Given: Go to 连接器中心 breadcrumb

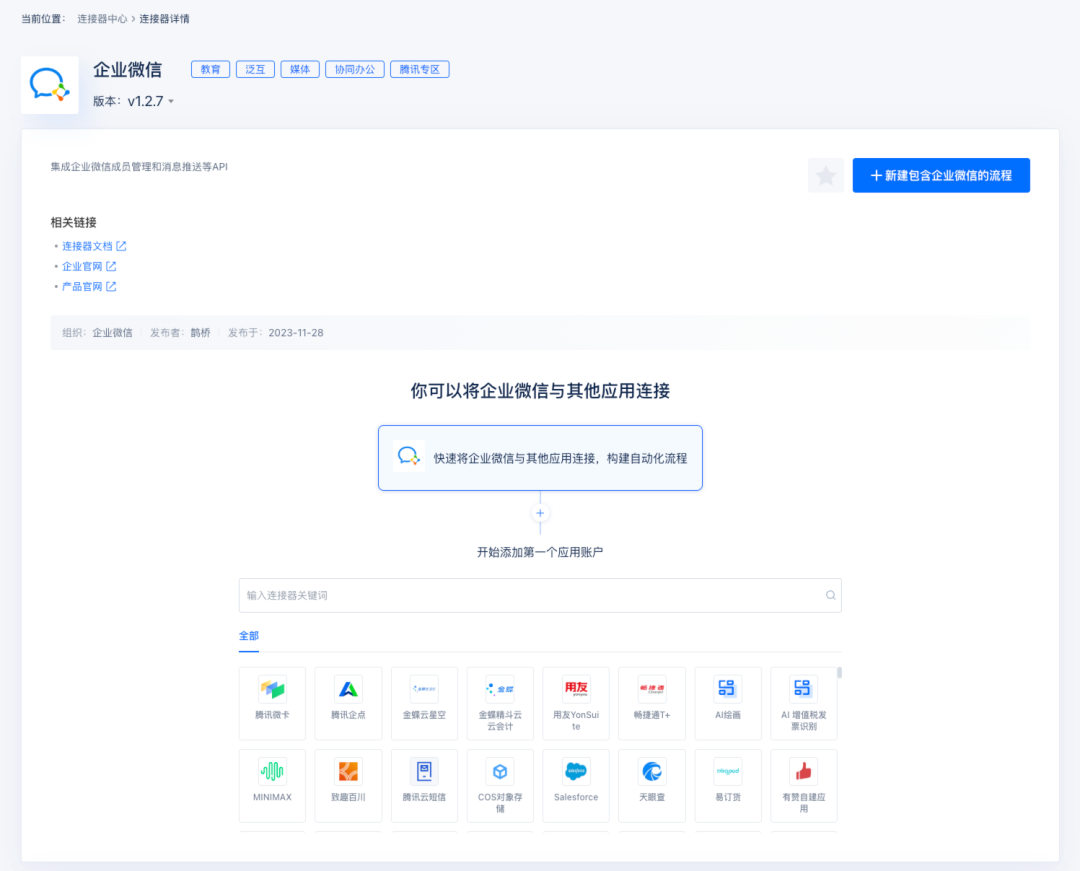Looking at the screenshot, I should 102,19.
